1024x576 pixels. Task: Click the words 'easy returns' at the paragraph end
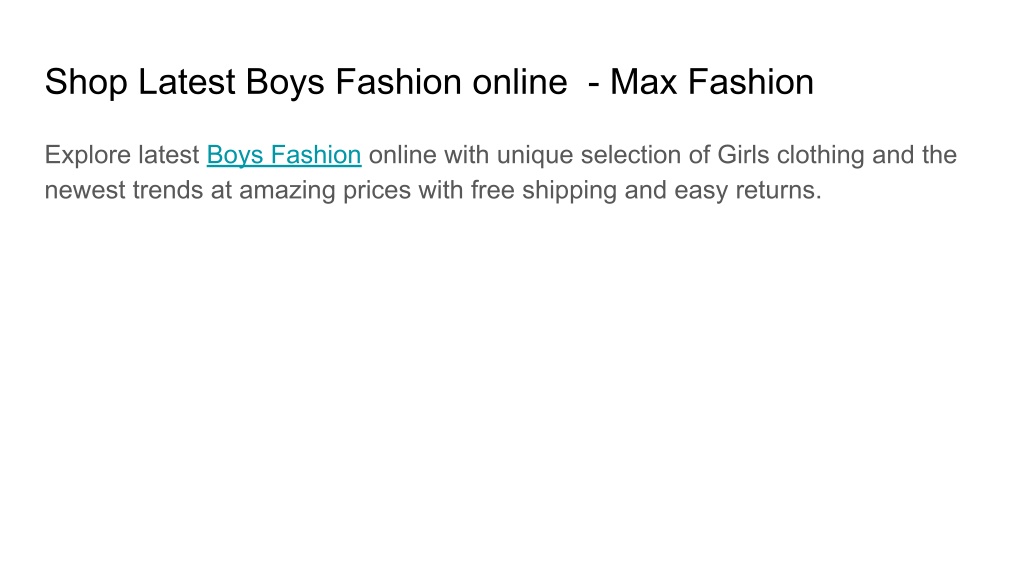[748, 191]
